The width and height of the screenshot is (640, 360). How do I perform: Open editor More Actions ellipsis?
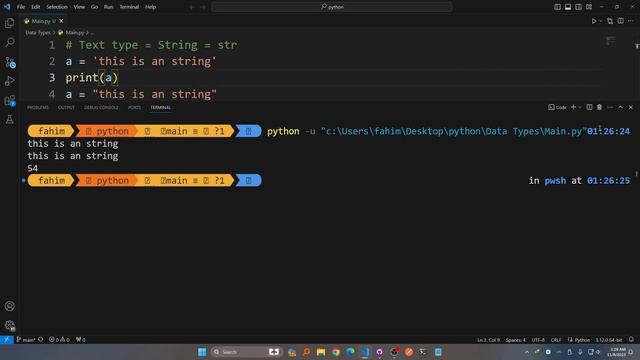tap(631, 21)
